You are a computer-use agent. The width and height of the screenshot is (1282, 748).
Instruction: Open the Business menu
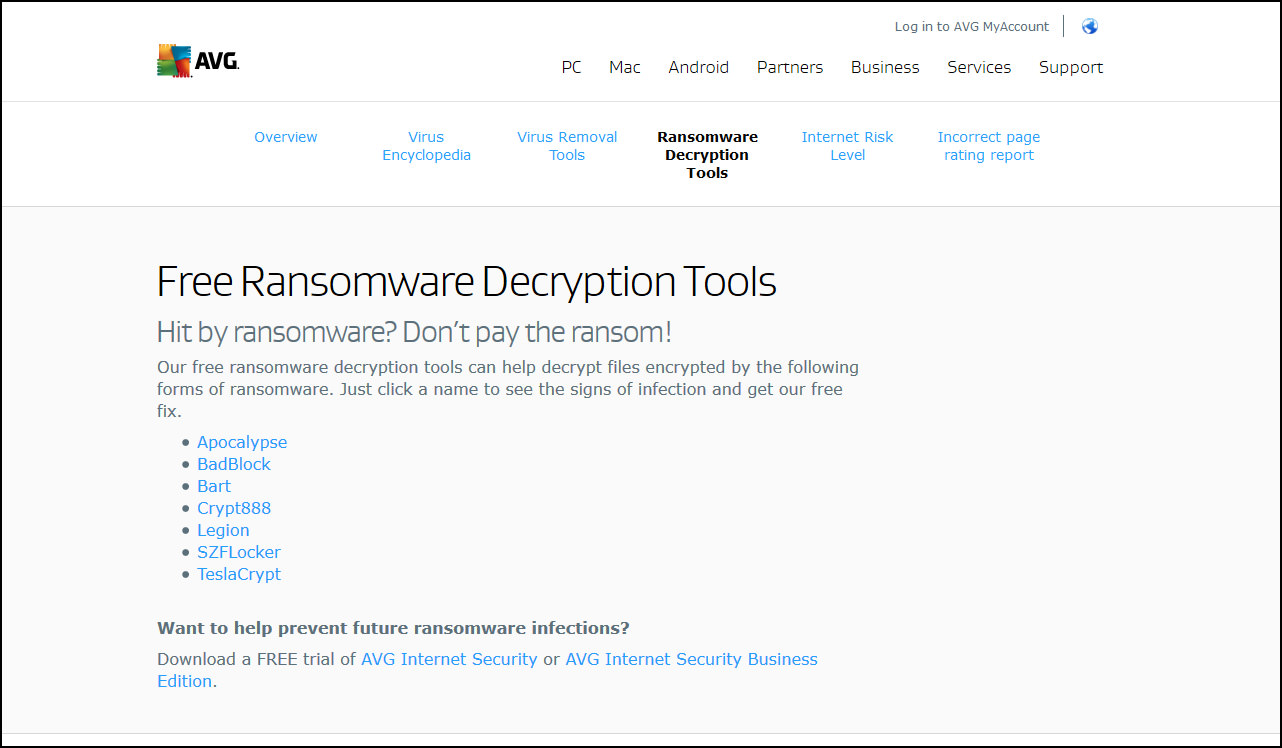click(885, 67)
